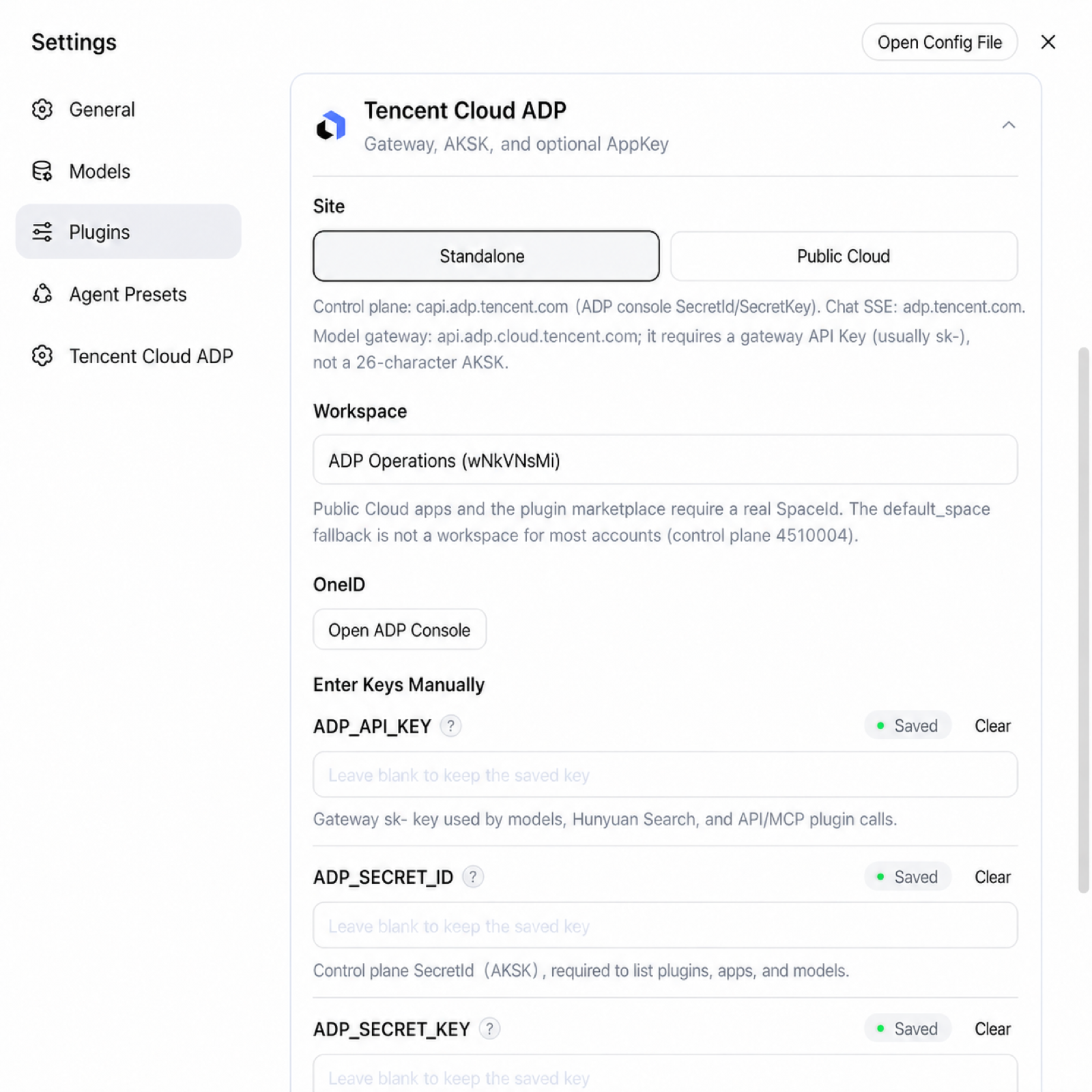Click the Workspace label
Viewport: 1092px width, 1092px height.
tap(360, 412)
